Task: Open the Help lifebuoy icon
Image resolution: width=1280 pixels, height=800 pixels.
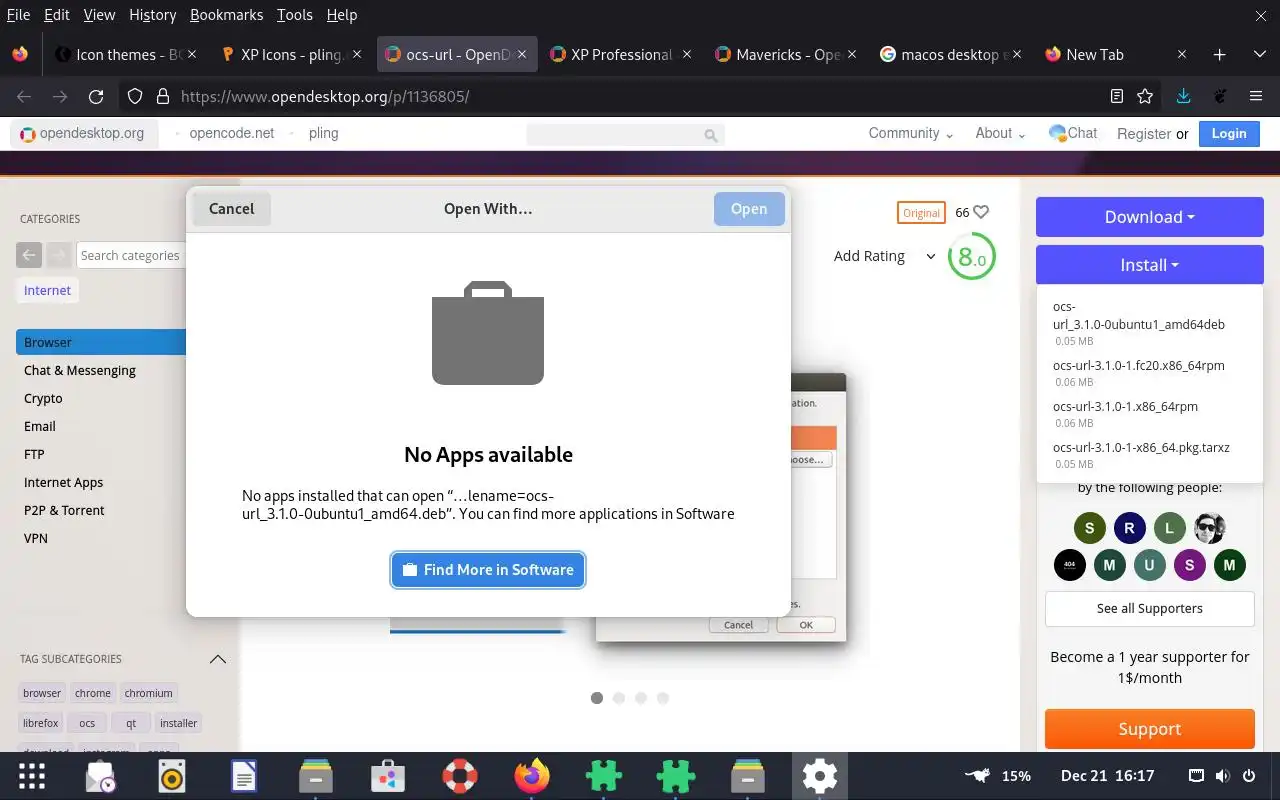Action: pyautogui.click(x=460, y=776)
